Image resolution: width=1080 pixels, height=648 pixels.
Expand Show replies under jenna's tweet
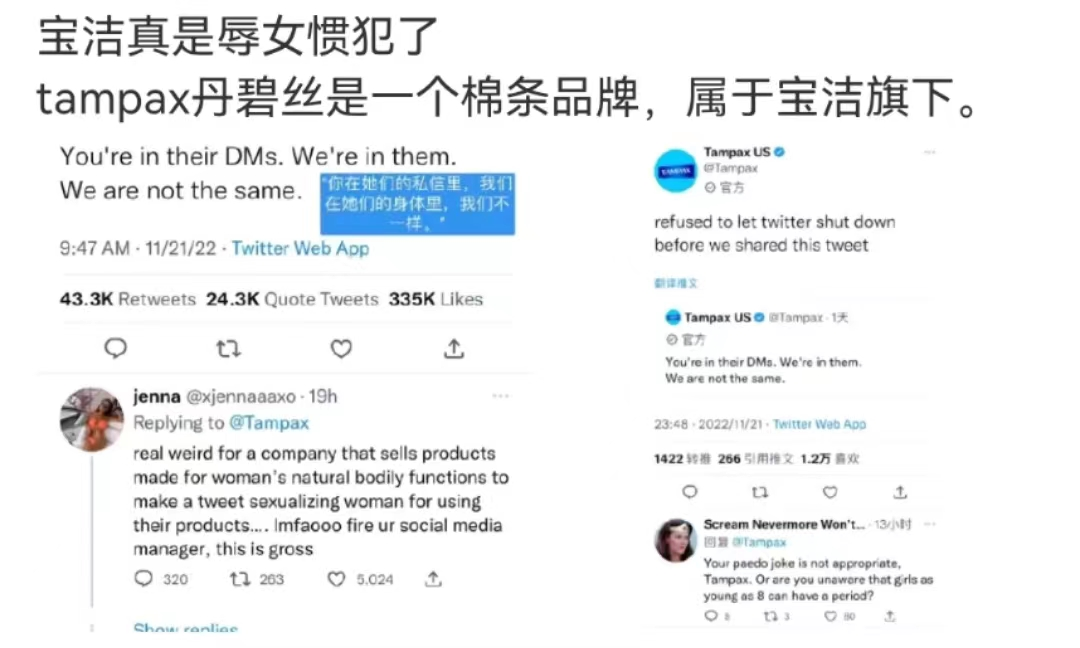coord(185,628)
